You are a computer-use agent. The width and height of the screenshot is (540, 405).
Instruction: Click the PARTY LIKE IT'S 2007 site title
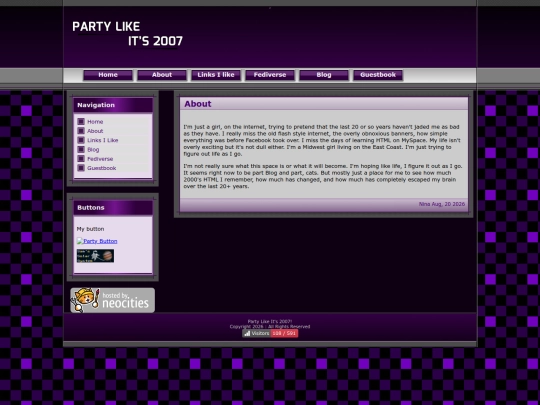(127, 34)
